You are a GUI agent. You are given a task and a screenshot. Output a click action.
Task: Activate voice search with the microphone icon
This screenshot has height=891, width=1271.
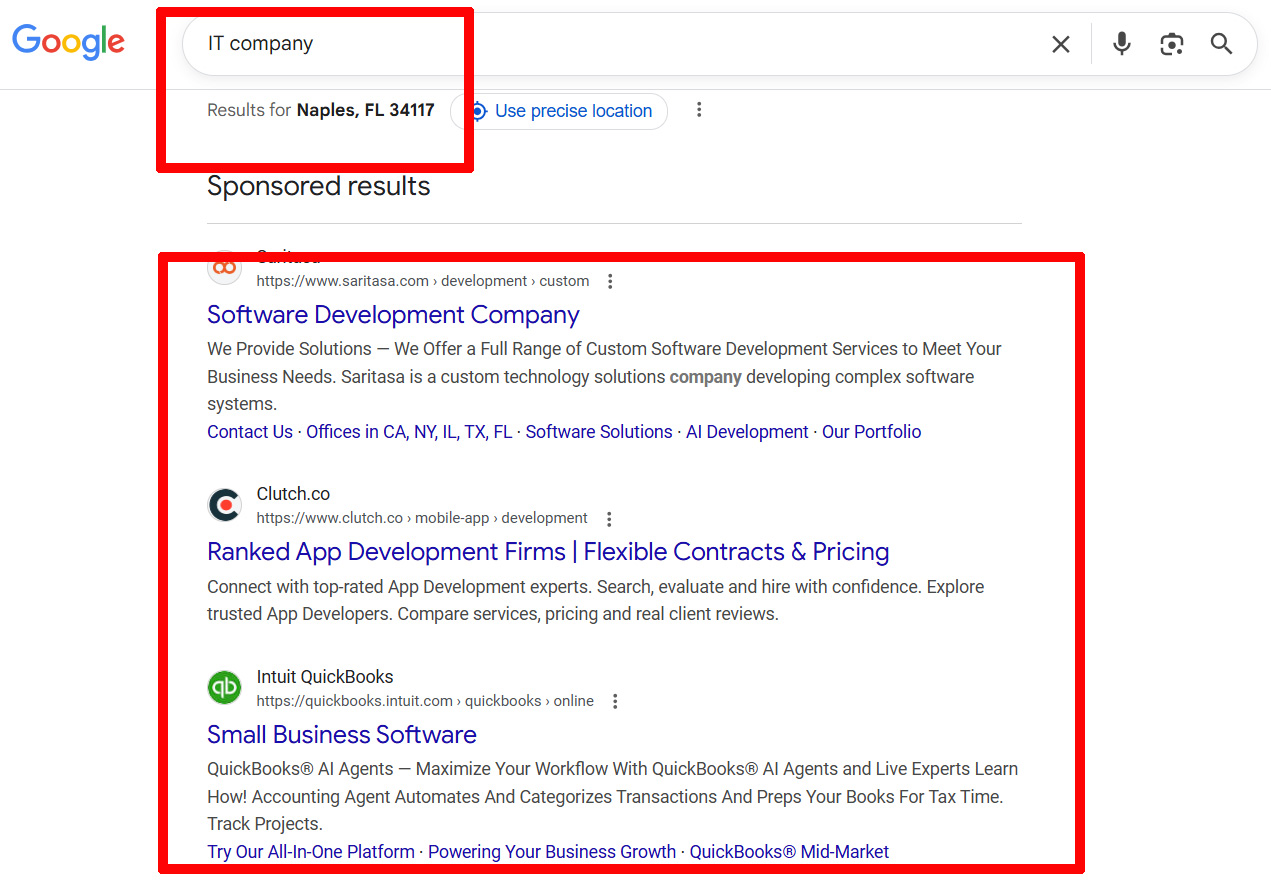point(1120,43)
